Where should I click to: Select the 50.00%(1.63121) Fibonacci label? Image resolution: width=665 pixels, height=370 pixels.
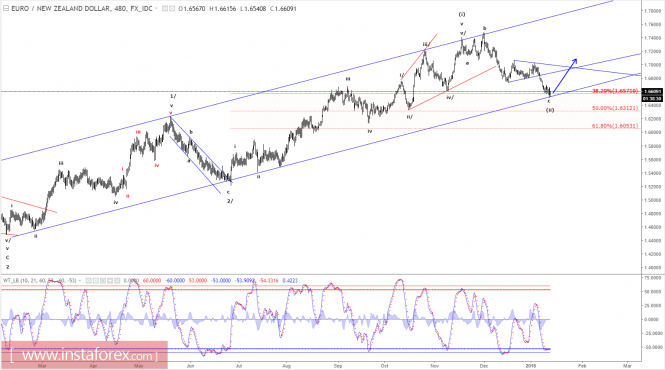tap(615, 108)
